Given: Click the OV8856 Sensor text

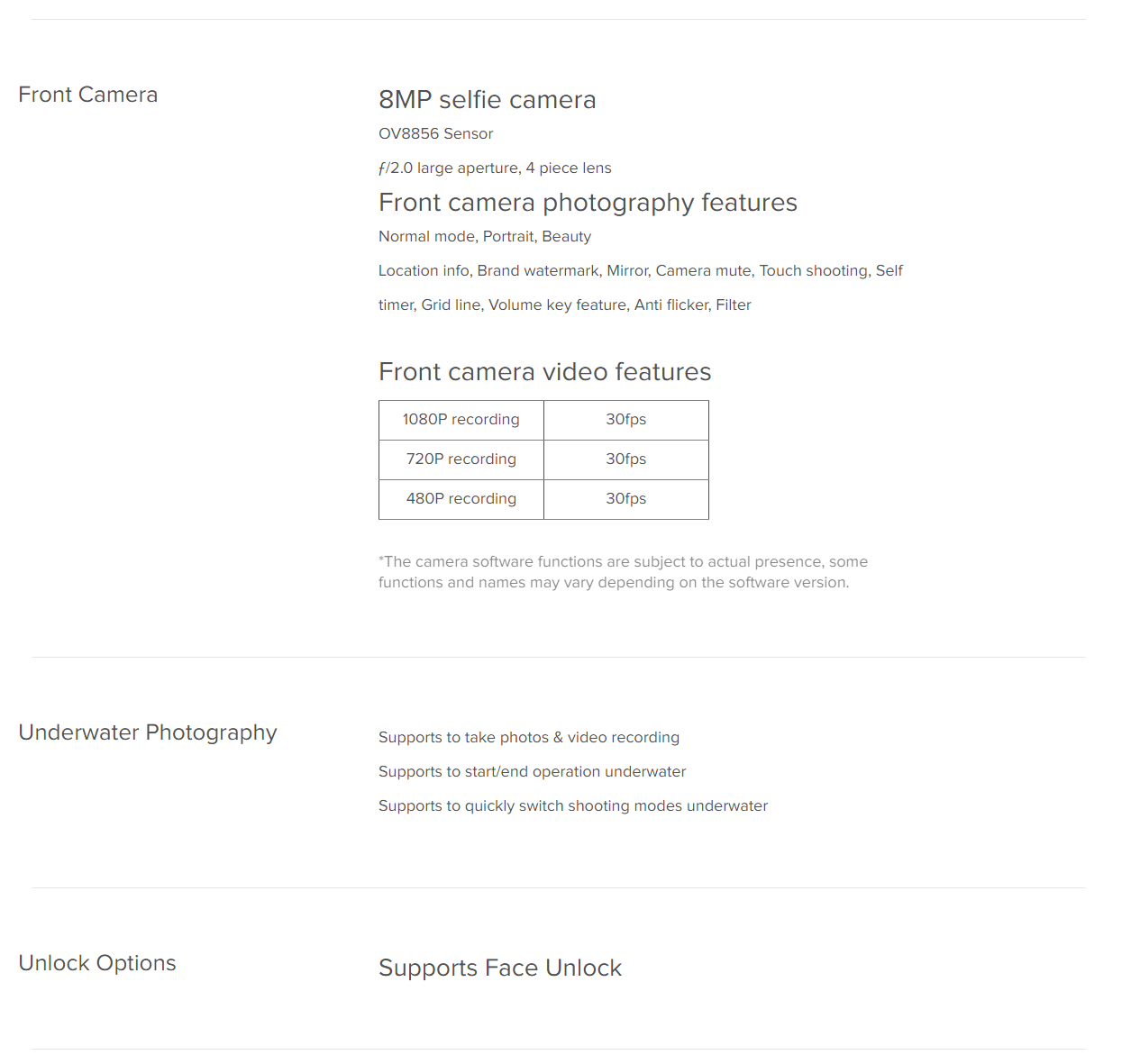Looking at the screenshot, I should coord(436,133).
